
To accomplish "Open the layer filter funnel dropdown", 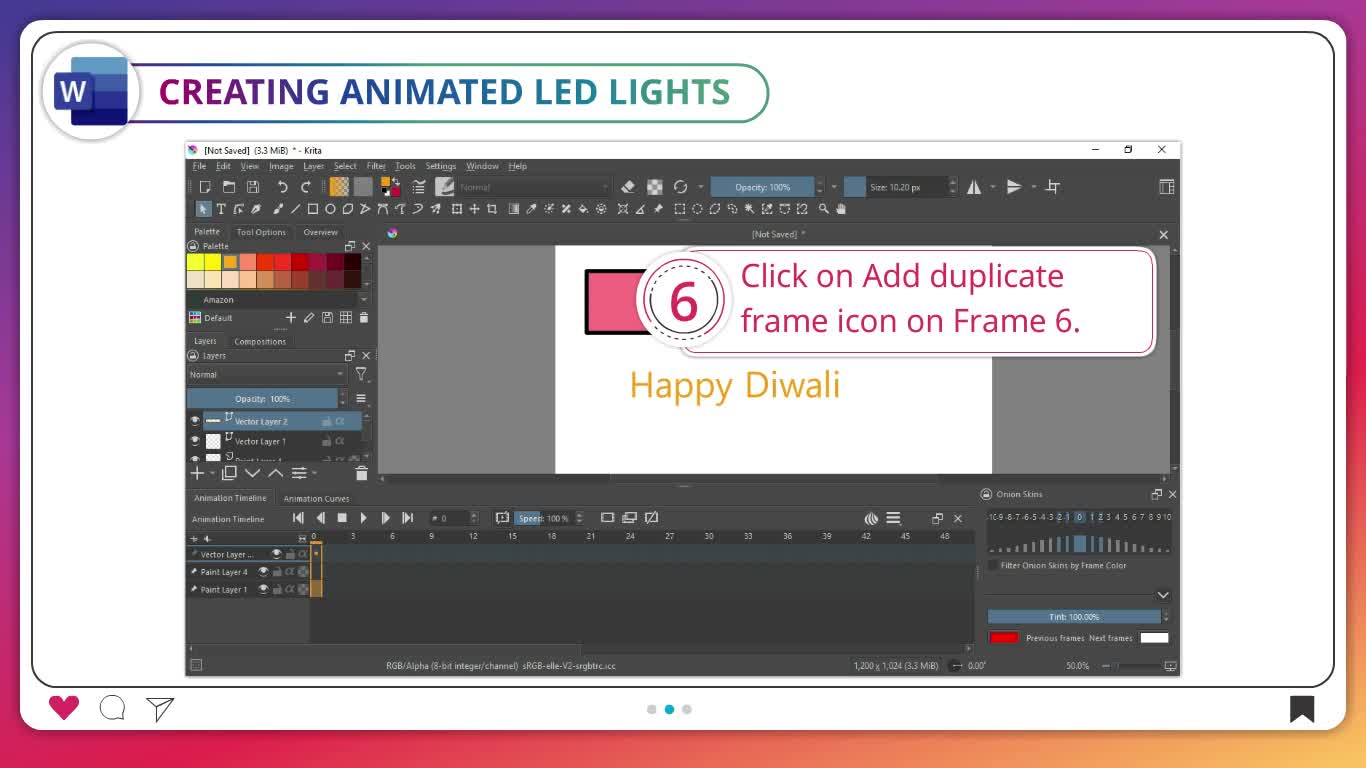I will coord(361,374).
